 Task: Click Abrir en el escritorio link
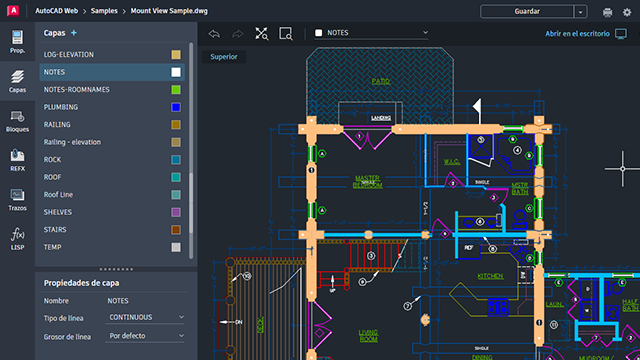click(x=577, y=33)
